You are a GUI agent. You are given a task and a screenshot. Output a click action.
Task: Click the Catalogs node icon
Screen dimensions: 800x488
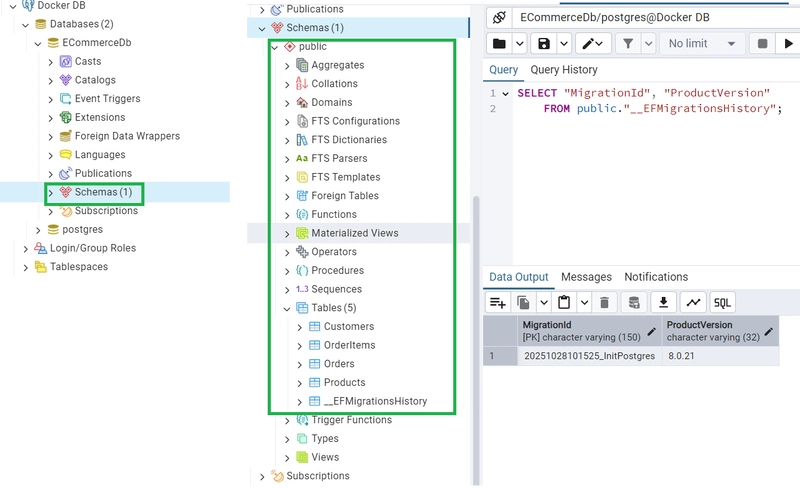click(66, 80)
